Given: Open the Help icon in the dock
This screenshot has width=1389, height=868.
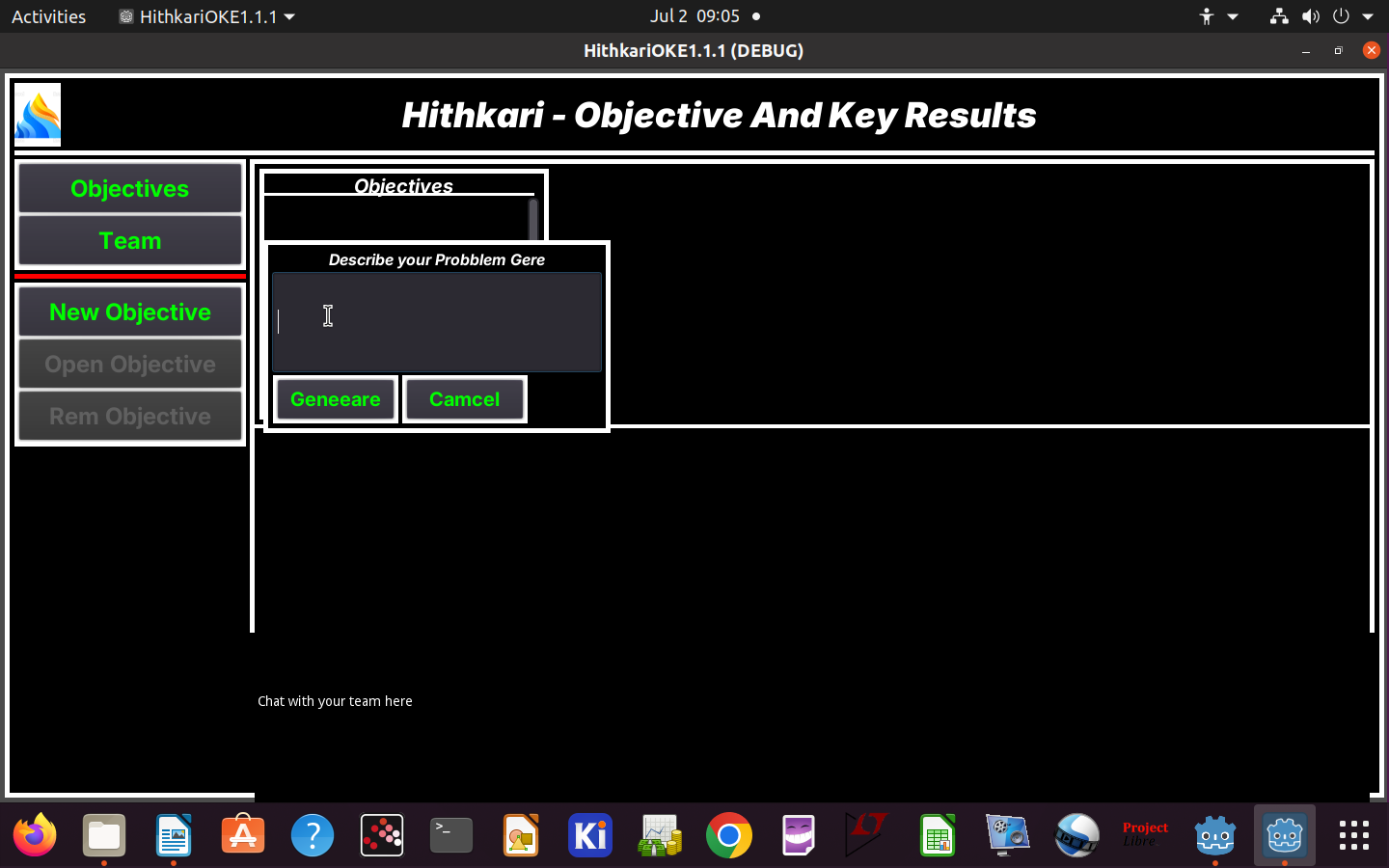Looking at the screenshot, I should pyautogui.click(x=313, y=835).
